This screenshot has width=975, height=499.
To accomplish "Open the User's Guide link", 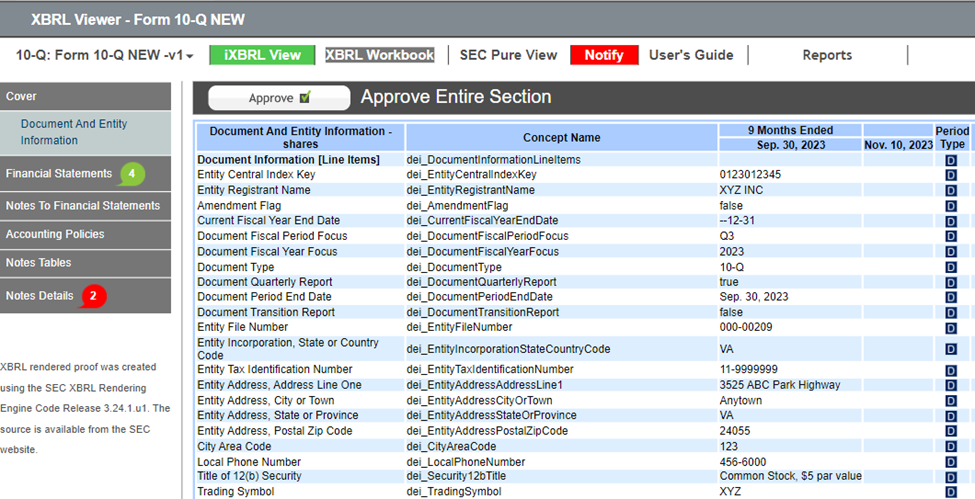I will [x=691, y=55].
